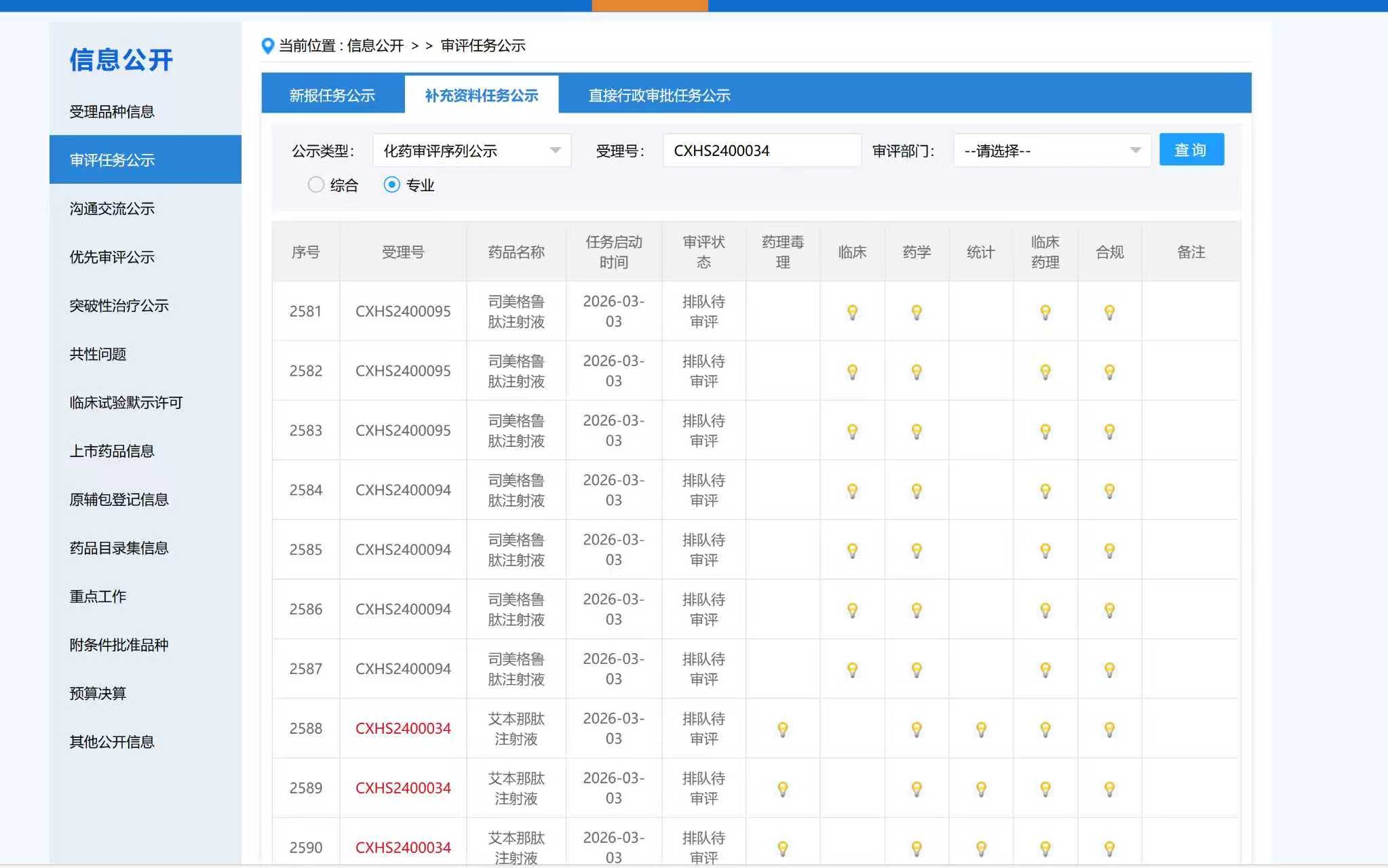This screenshot has height=868, width=1388.
Task: Click the 药学 lightbulb icon in row 2583
Action: [917, 431]
